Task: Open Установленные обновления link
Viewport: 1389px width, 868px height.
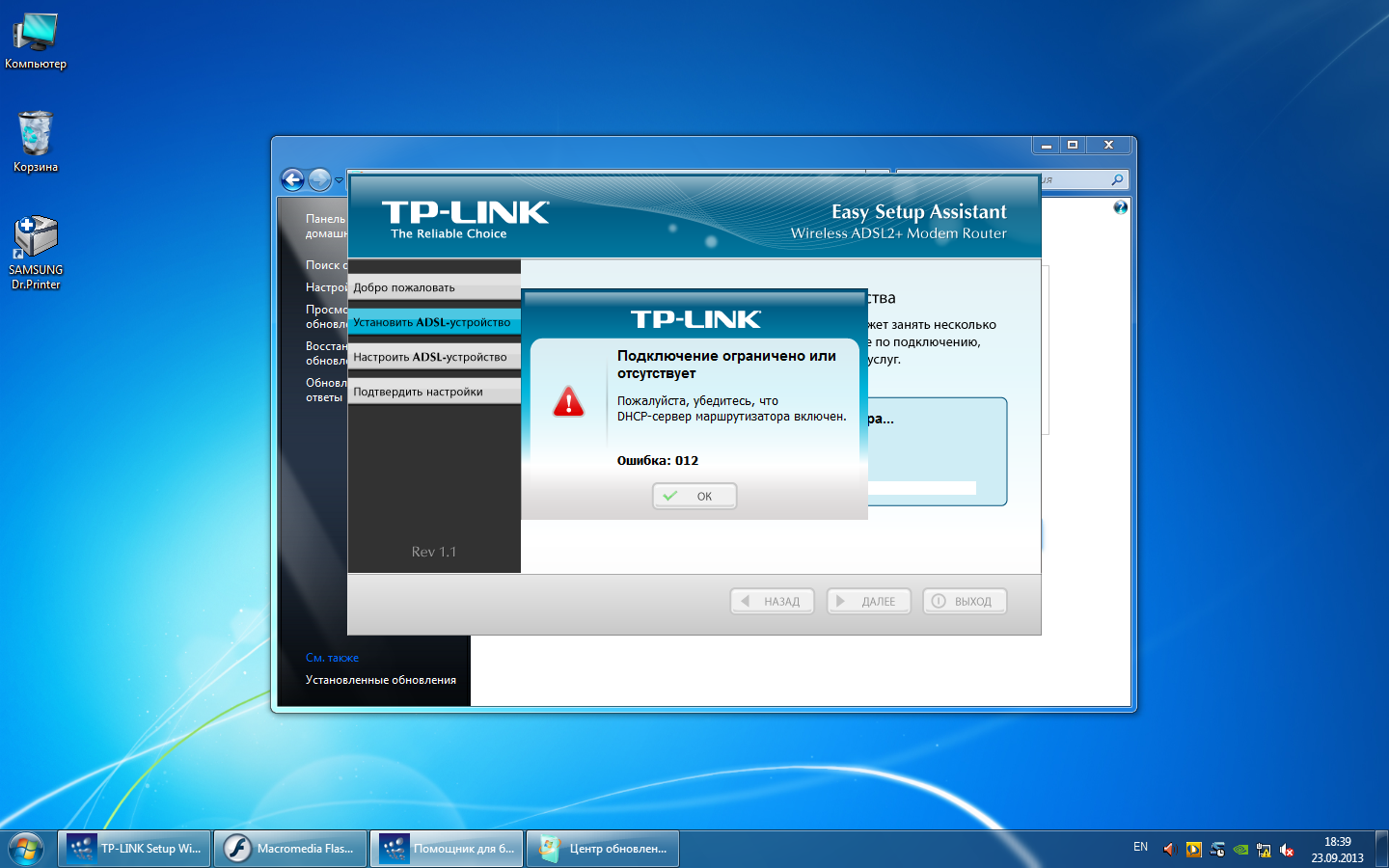Action: coord(380,680)
